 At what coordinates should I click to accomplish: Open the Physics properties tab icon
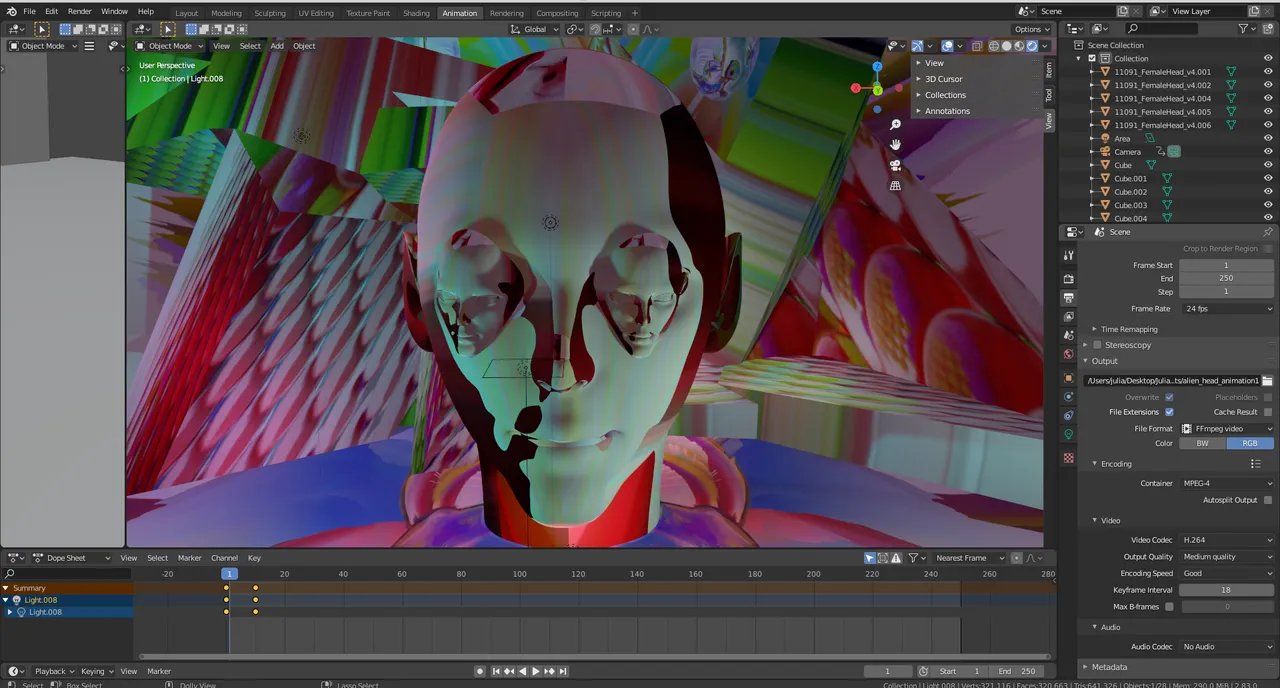tap(1068, 397)
